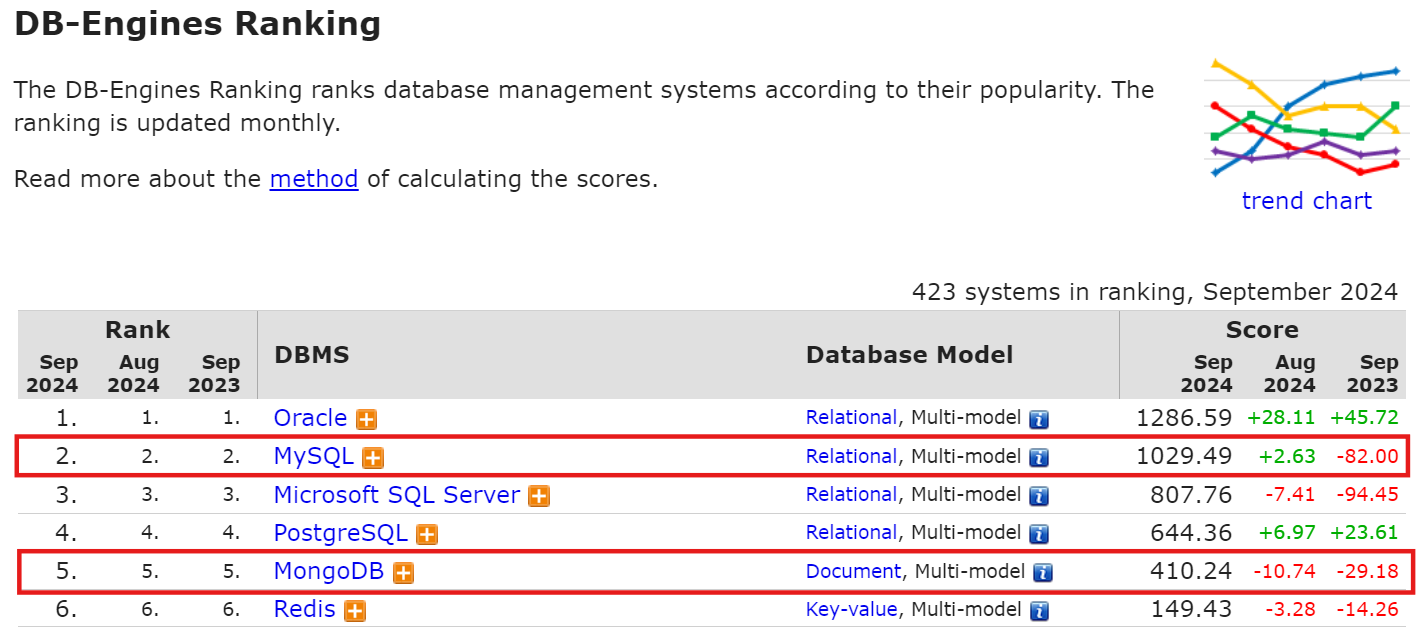This screenshot has height=628, width=1426.
Task: Click the 'Score' column header
Action: pyautogui.click(x=1262, y=330)
